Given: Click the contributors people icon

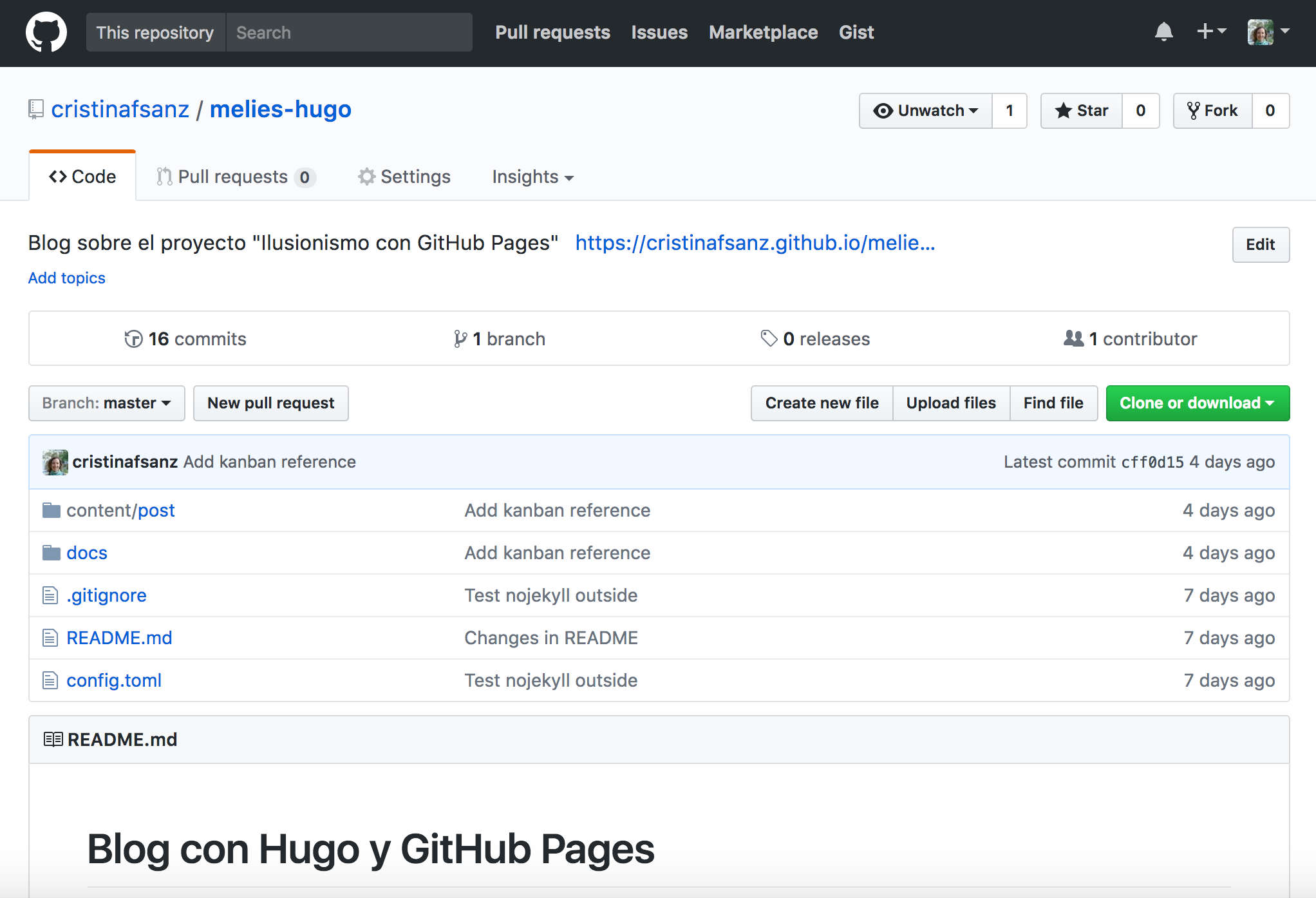Looking at the screenshot, I should point(1073,338).
